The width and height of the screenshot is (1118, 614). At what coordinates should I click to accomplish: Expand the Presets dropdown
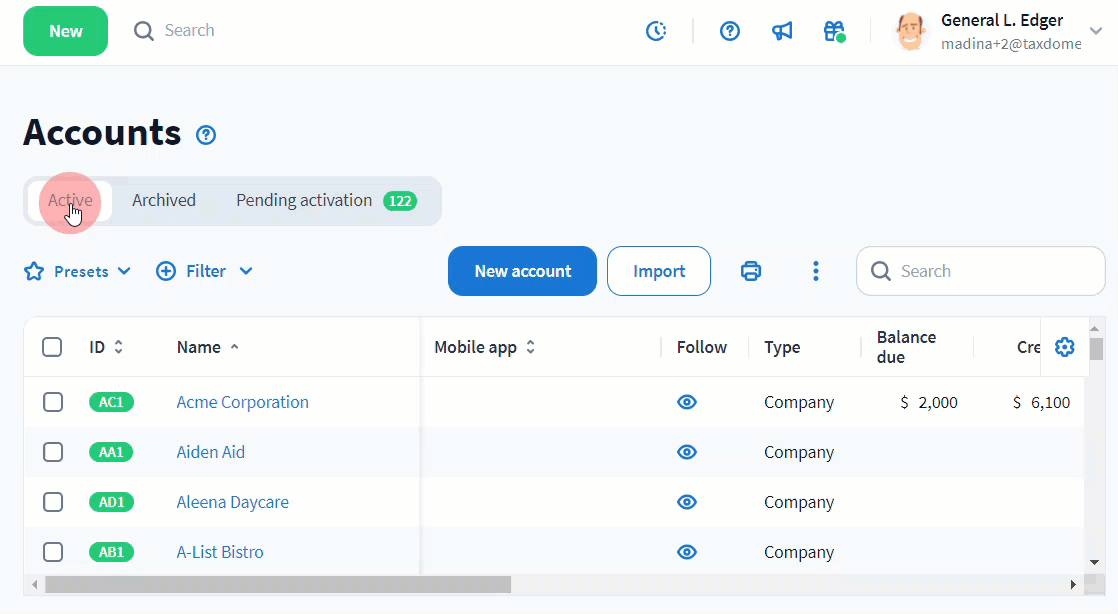pyautogui.click(x=78, y=271)
